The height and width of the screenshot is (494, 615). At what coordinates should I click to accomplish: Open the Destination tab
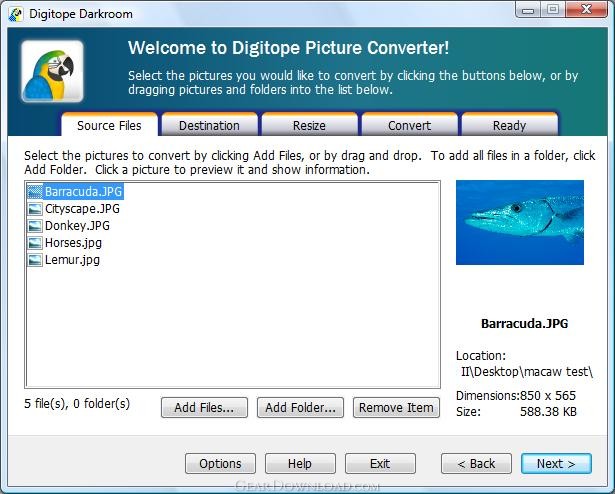click(x=209, y=125)
